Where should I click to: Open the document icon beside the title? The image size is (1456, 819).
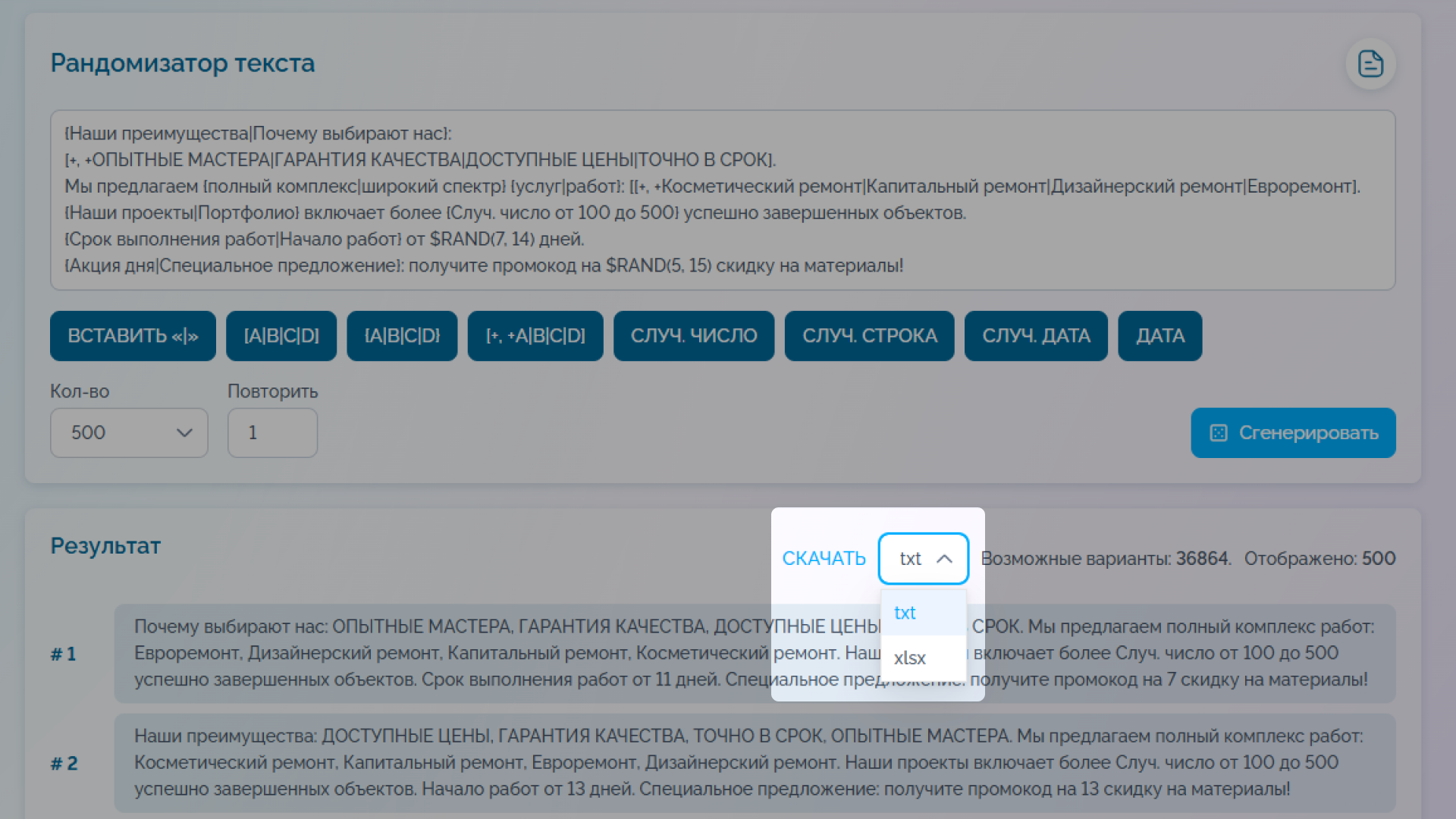coord(1370,64)
